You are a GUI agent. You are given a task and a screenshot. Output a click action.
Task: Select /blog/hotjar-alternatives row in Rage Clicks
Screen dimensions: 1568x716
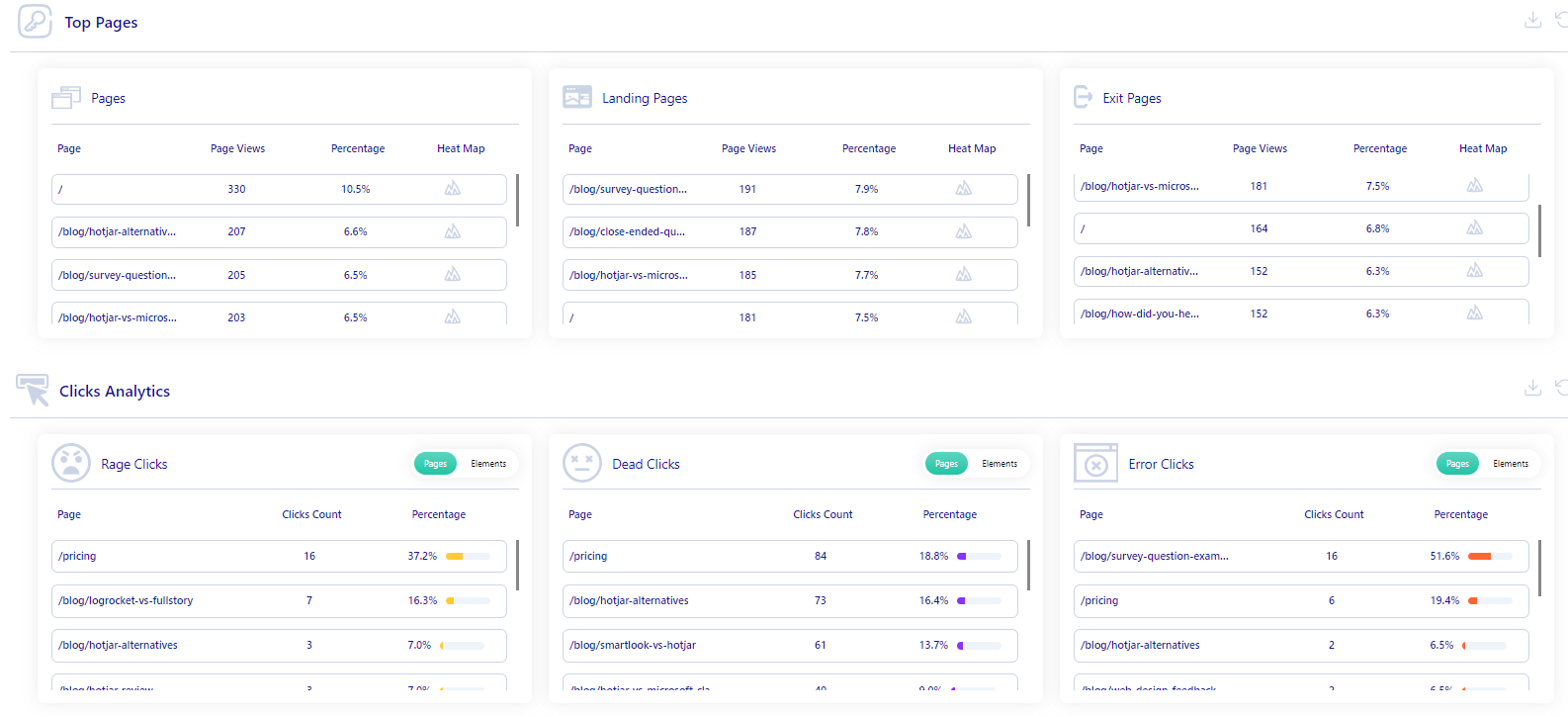click(279, 645)
